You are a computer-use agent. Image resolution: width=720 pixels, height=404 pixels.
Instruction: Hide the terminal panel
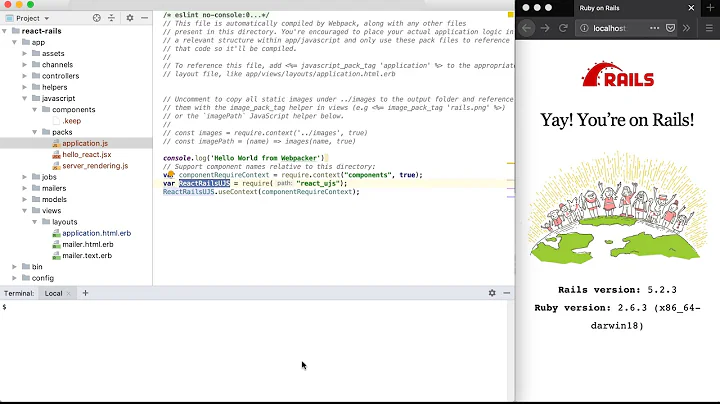pyautogui.click(x=507, y=293)
